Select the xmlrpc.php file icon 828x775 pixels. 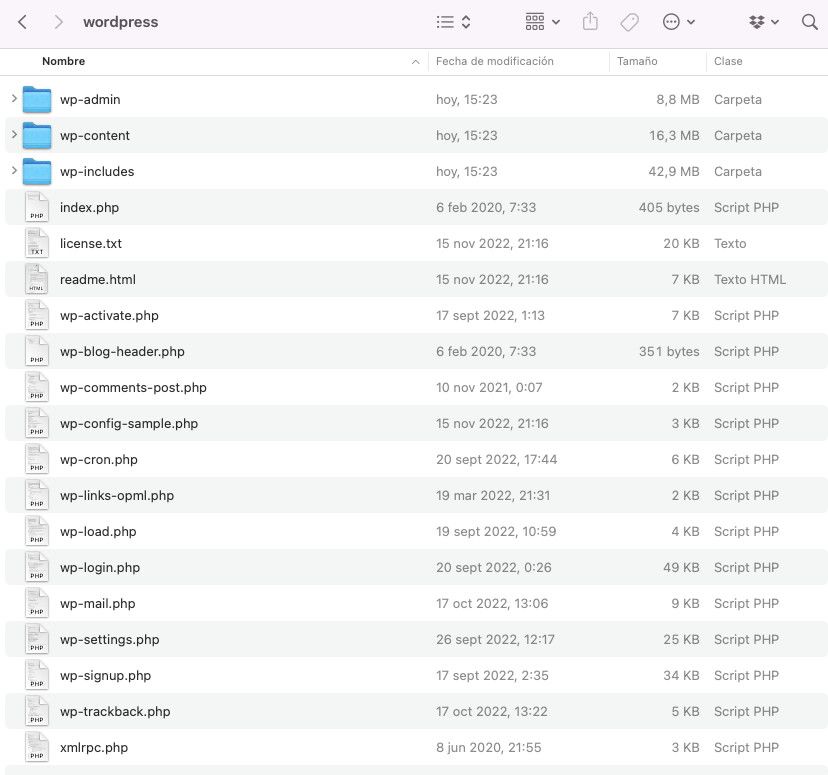click(x=37, y=747)
